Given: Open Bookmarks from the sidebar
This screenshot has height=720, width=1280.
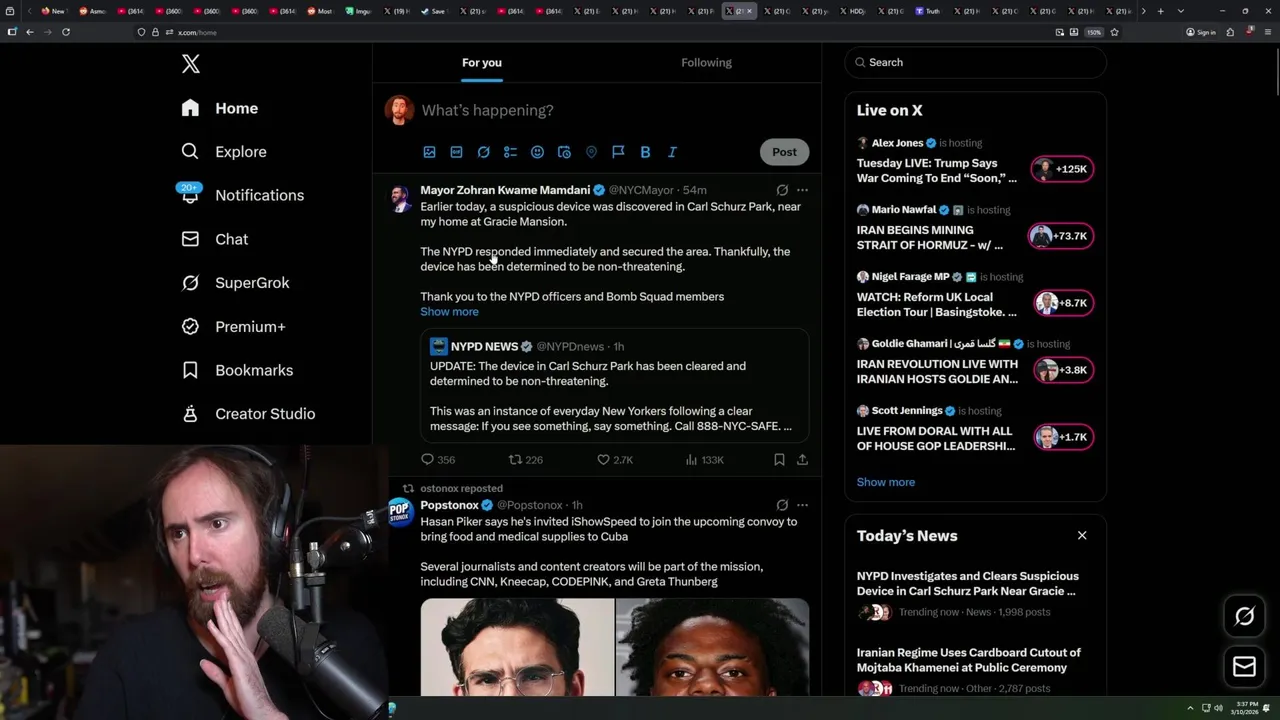Looking at the screenshot, I should (238, 370).
